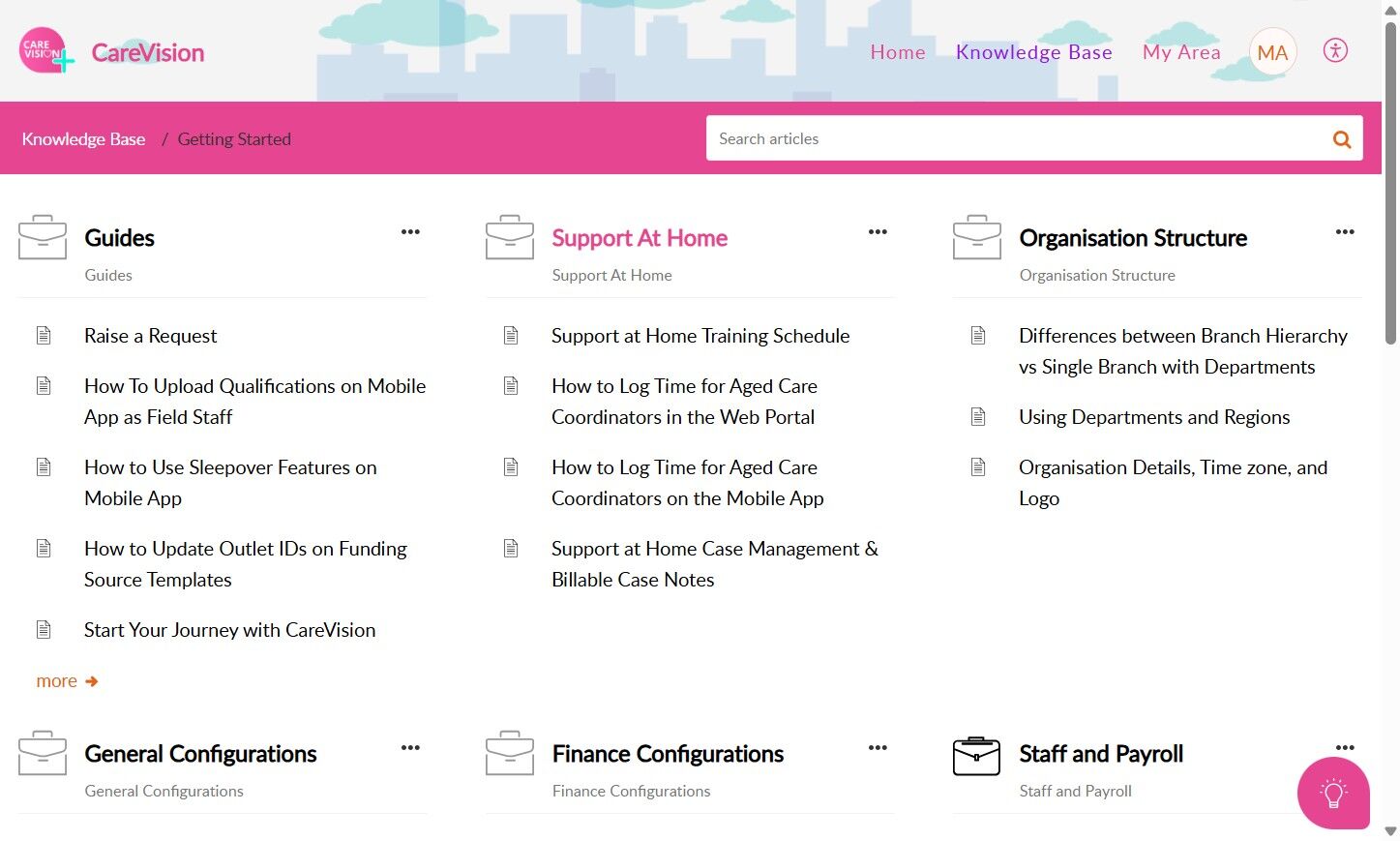Open the Support At Home three-dot menu
The image size is (1400, 841).
pyautogui.click(x=878, y=232)
